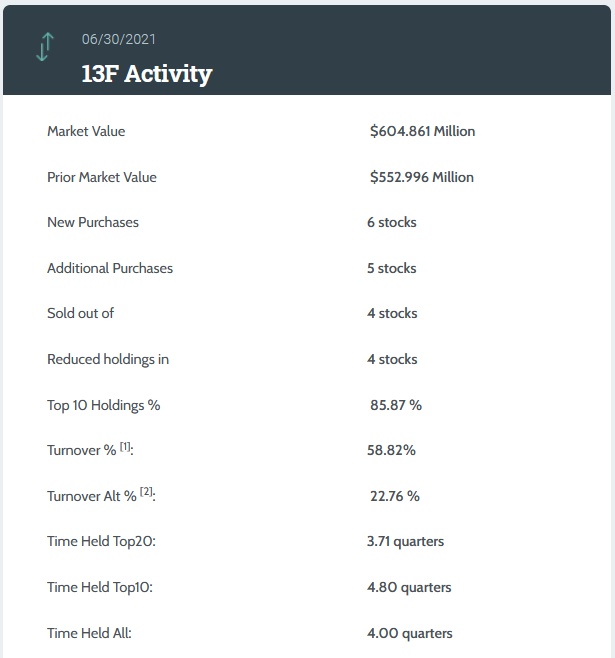This screenshot has width=615, height=658.
Task: Click the up-down arrows activity icon
Action: (43, 48)
